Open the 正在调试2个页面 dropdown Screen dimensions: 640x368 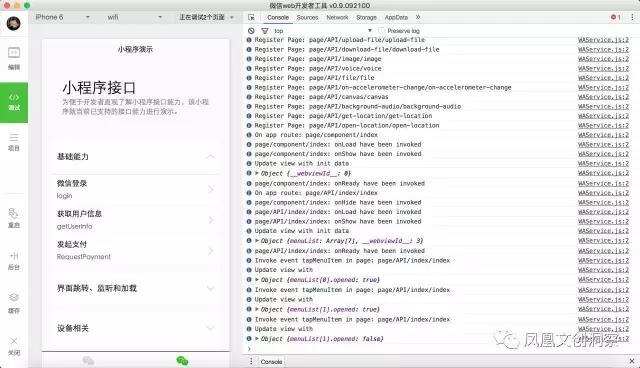pyautogui.click(x=206, y=17)
